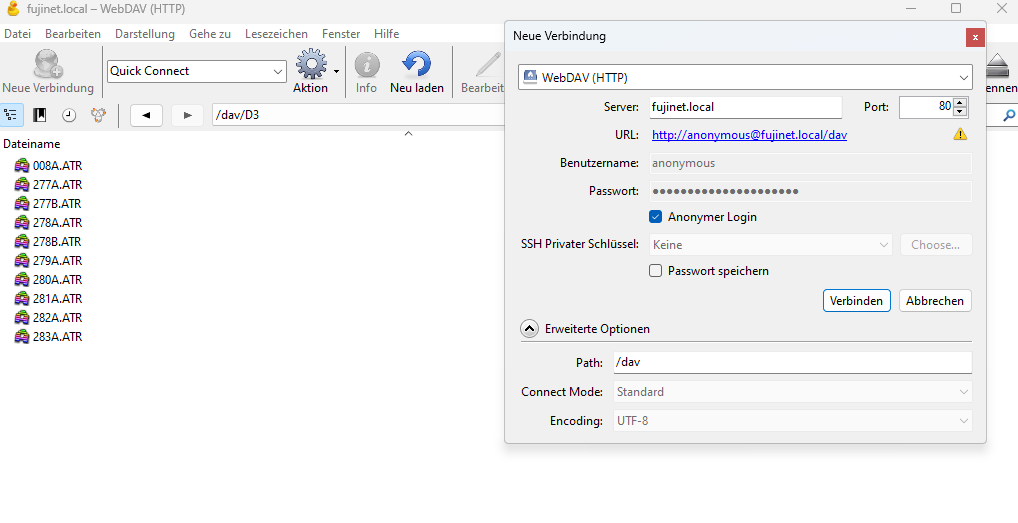Click the Abbrechen button
Screen dimensions: 1018x523
pos(935,300)
